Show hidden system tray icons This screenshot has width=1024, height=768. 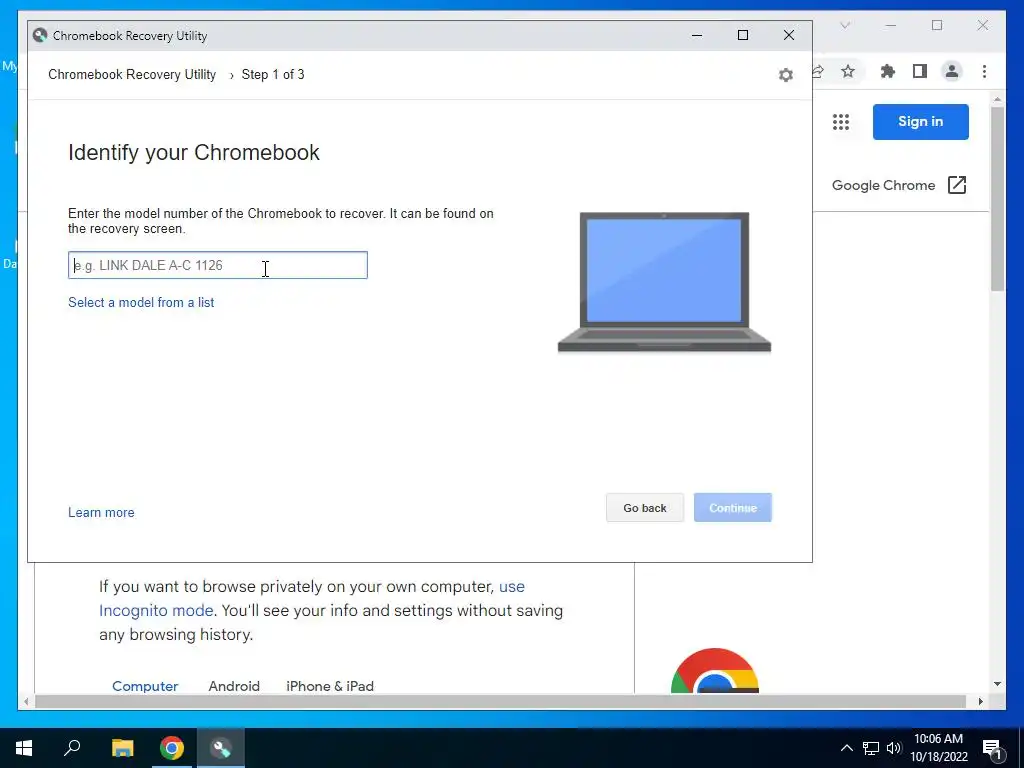tap(846, 748)
